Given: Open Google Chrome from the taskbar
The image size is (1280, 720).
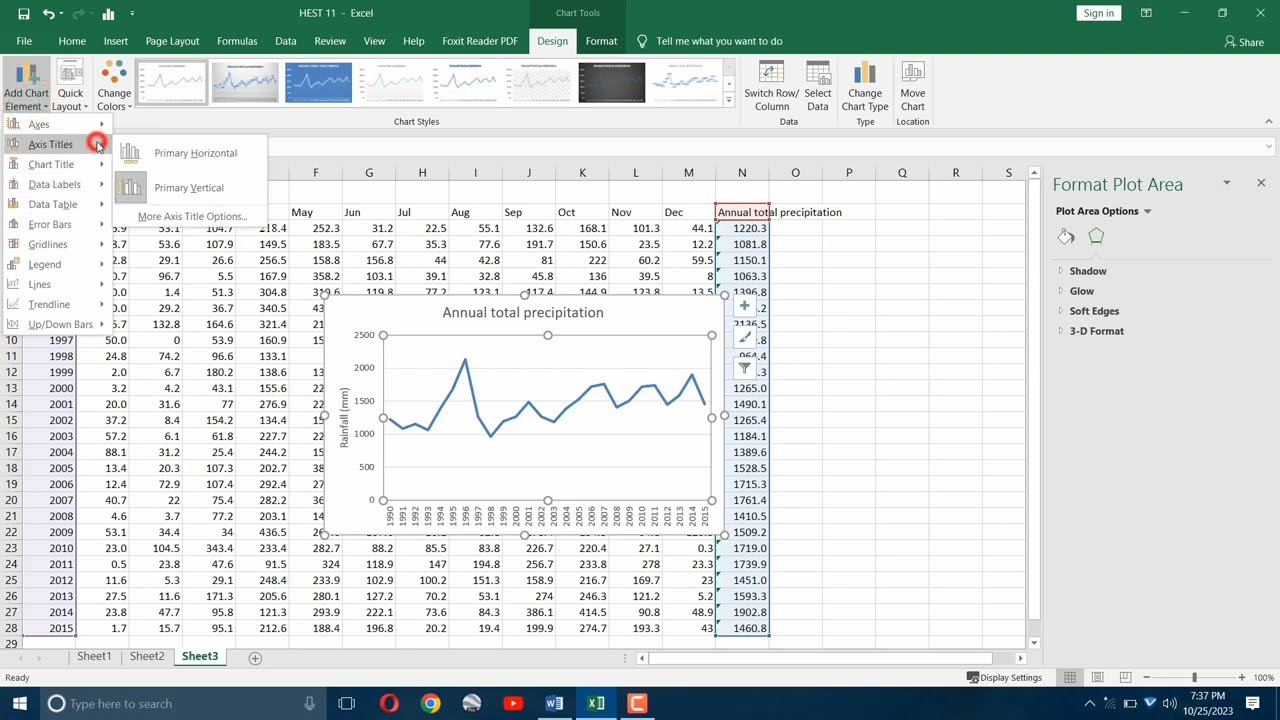Looking at the screenshot, I should pyautogui.click(x=430, y=703).
